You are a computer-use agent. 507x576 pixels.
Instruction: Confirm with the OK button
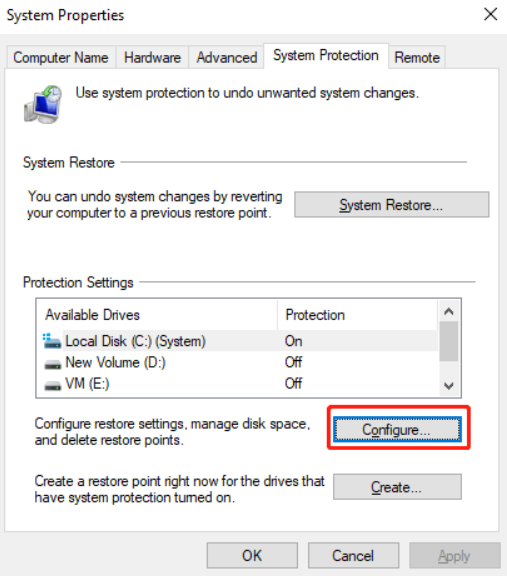(x=252, y=555)
